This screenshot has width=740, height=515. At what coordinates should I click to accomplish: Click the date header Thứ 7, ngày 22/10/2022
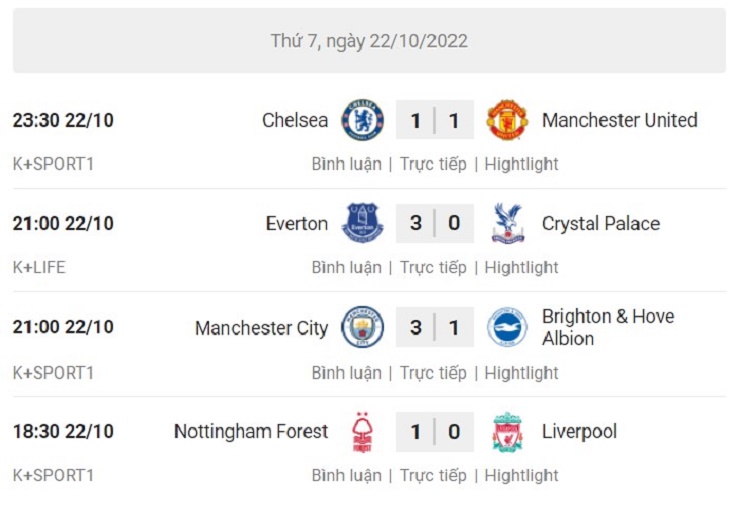pos(369,41)
